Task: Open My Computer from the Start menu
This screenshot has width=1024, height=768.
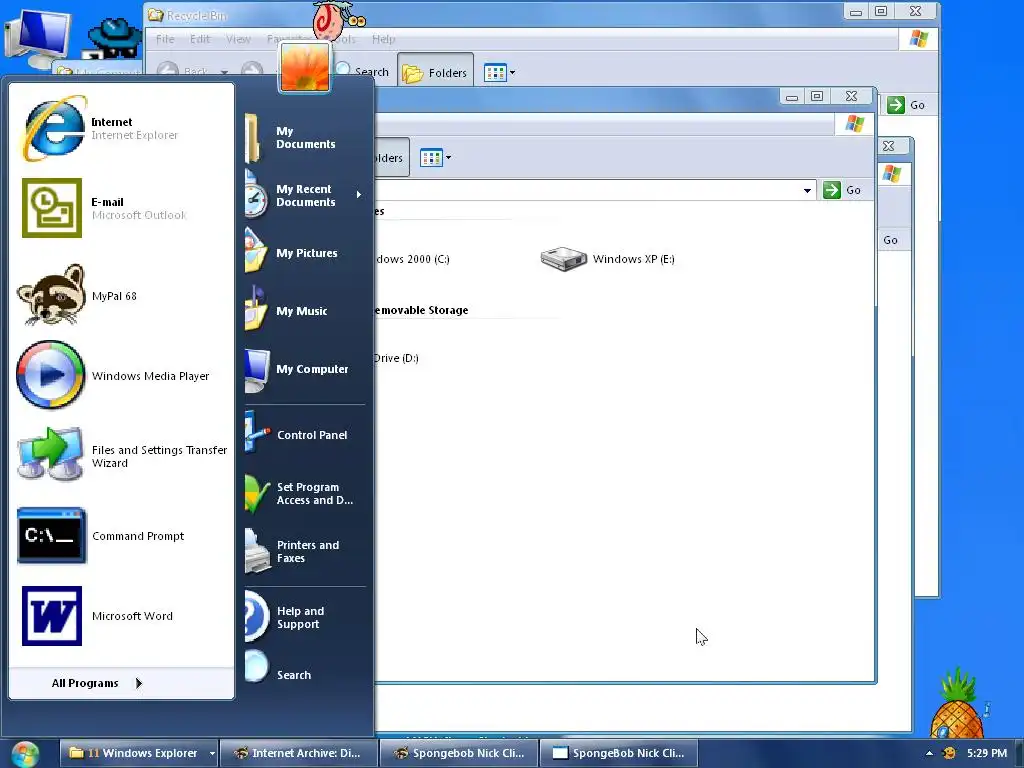Action: click(x=304, y=369)
